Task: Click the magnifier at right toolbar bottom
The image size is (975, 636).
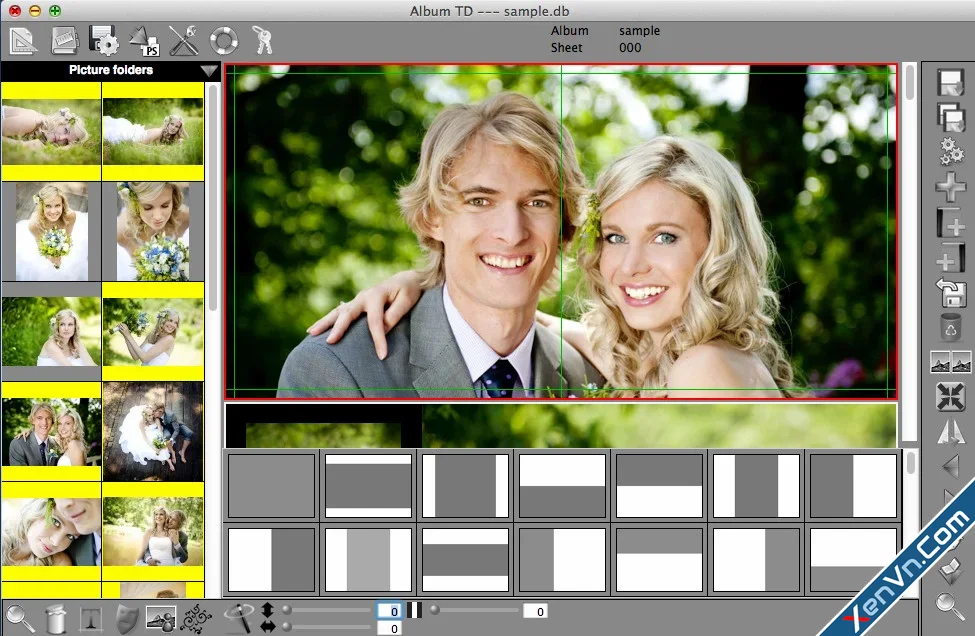Action: (x=950, y=606)
